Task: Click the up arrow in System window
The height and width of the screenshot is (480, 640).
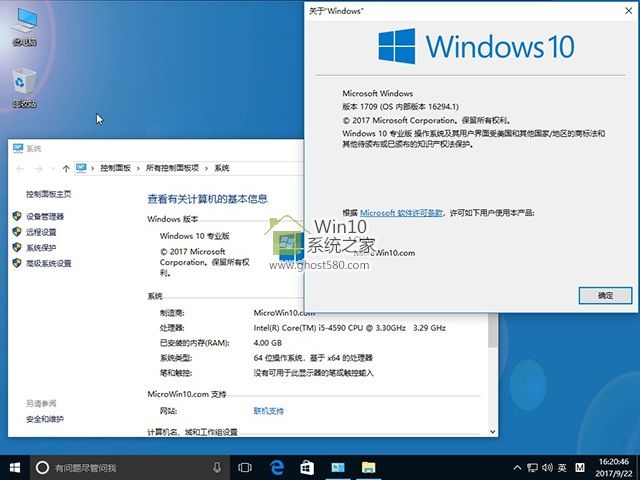Action: [66, 169]
